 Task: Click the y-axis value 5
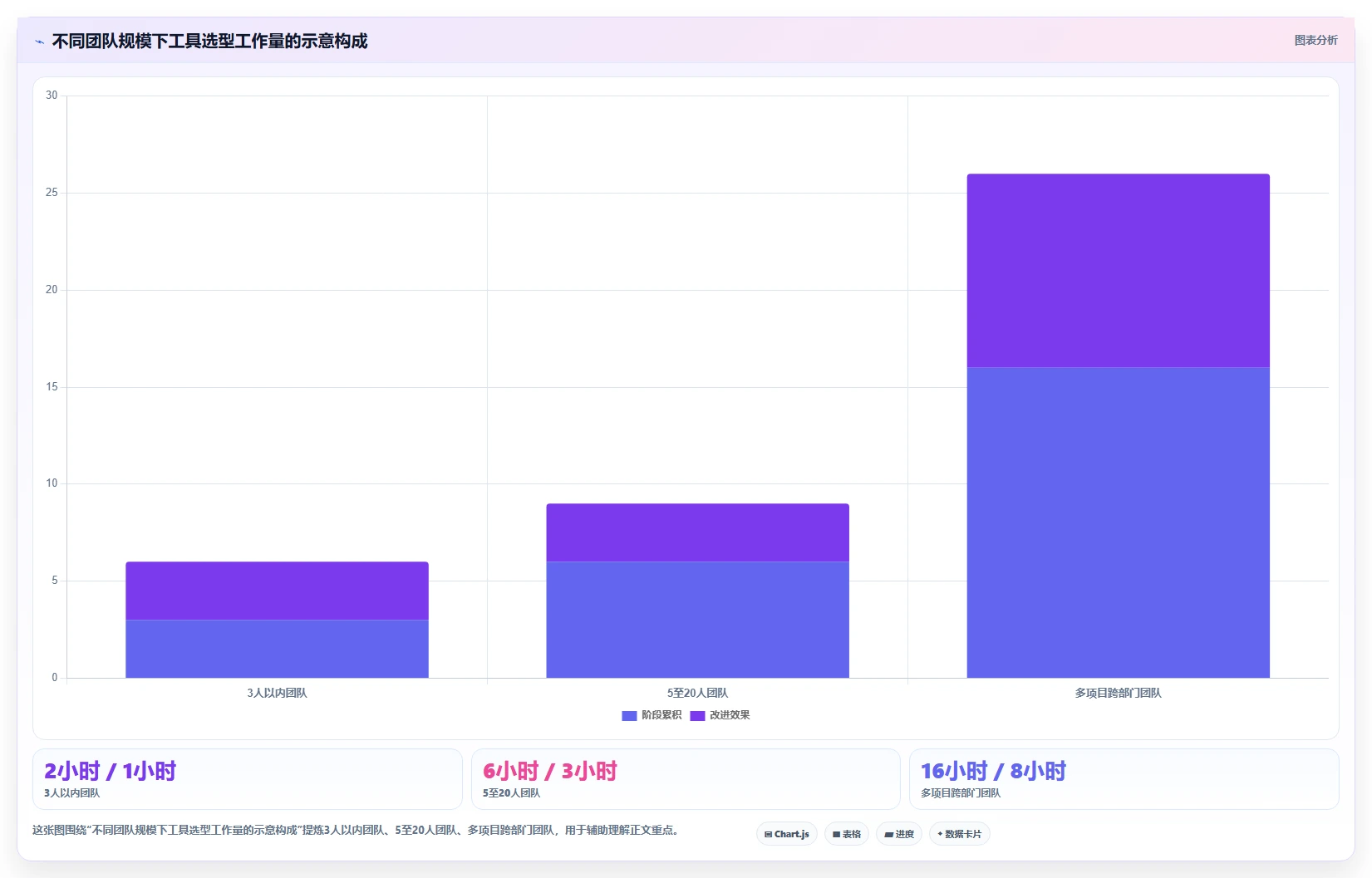[x=55, y=581]
